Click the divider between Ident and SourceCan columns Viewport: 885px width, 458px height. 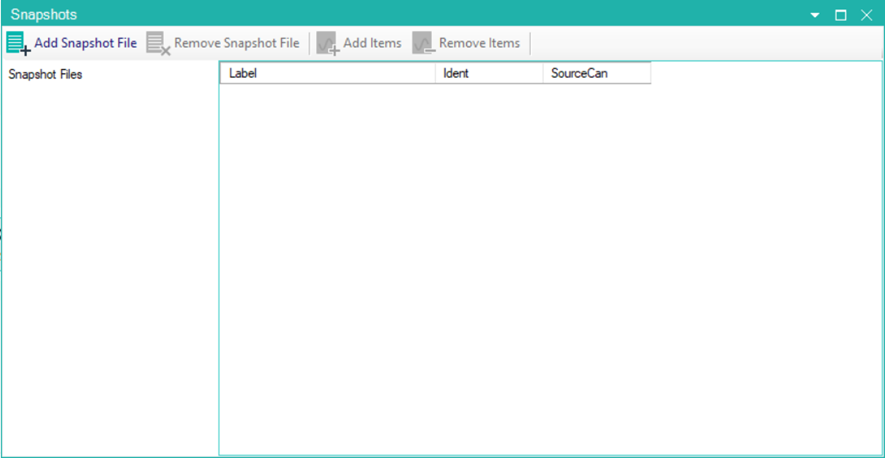click(x=543, y=73)
